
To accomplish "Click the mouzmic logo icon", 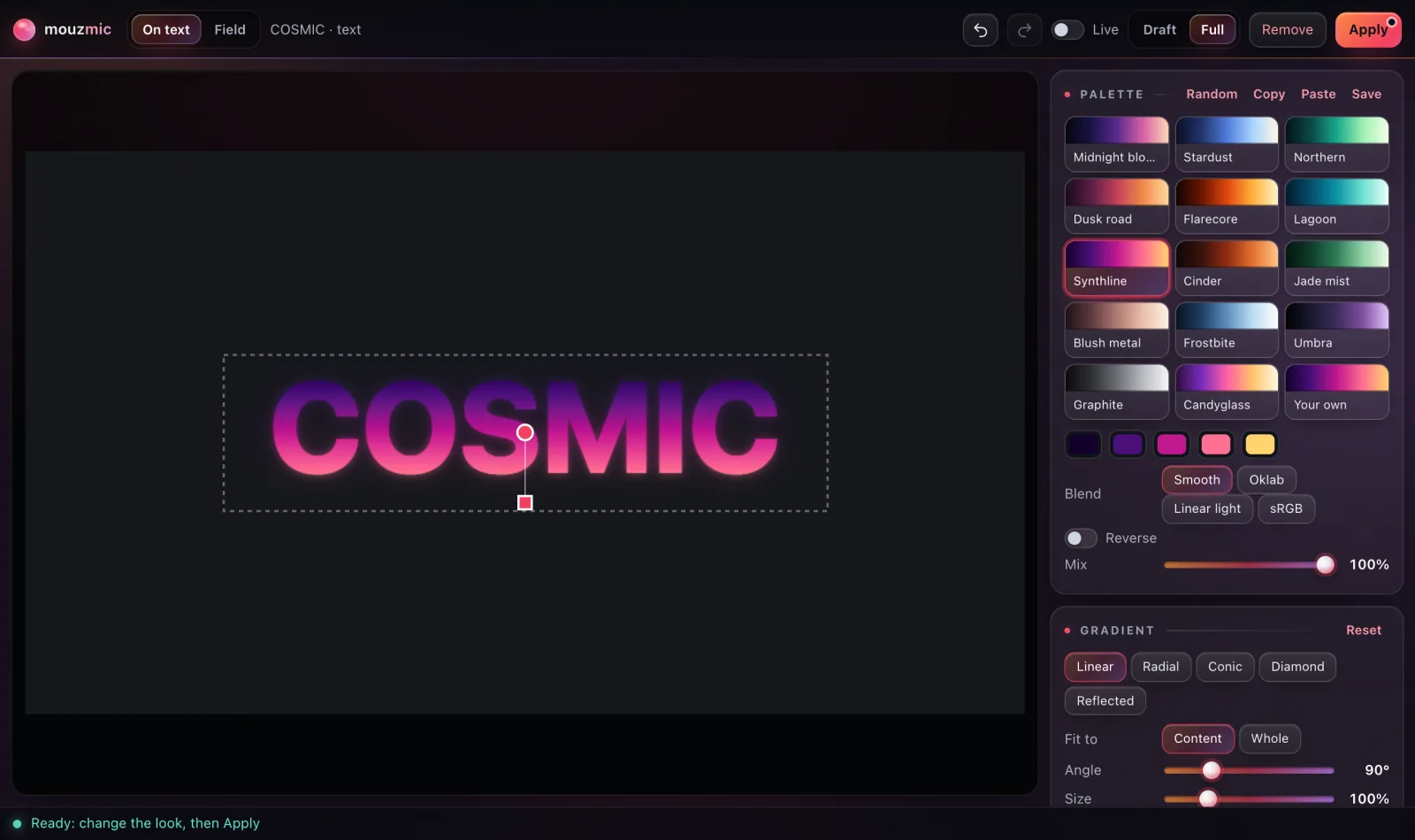I will pyautogui.click(x=25, y=30).
